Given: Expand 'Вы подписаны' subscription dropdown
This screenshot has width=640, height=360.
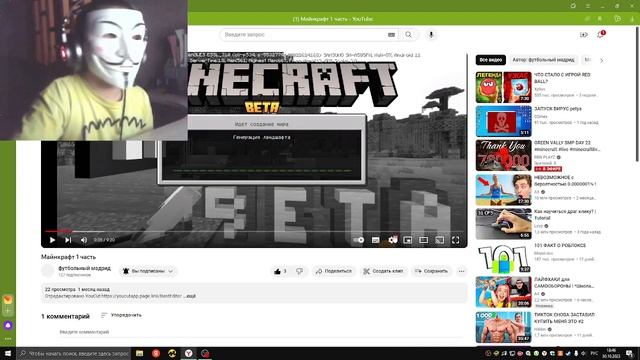Looking at the screenshot, I should (x=148, y=271).
